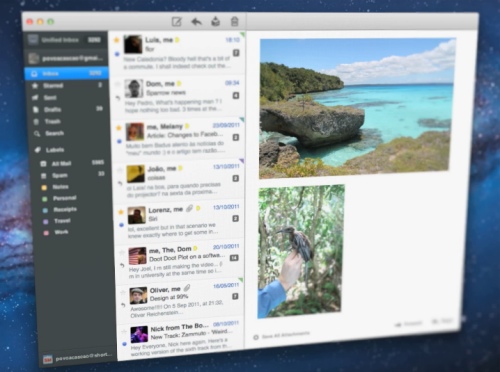Click the Luis sender avatar
The height and width of the screenshot is (372, 500).
133,44
